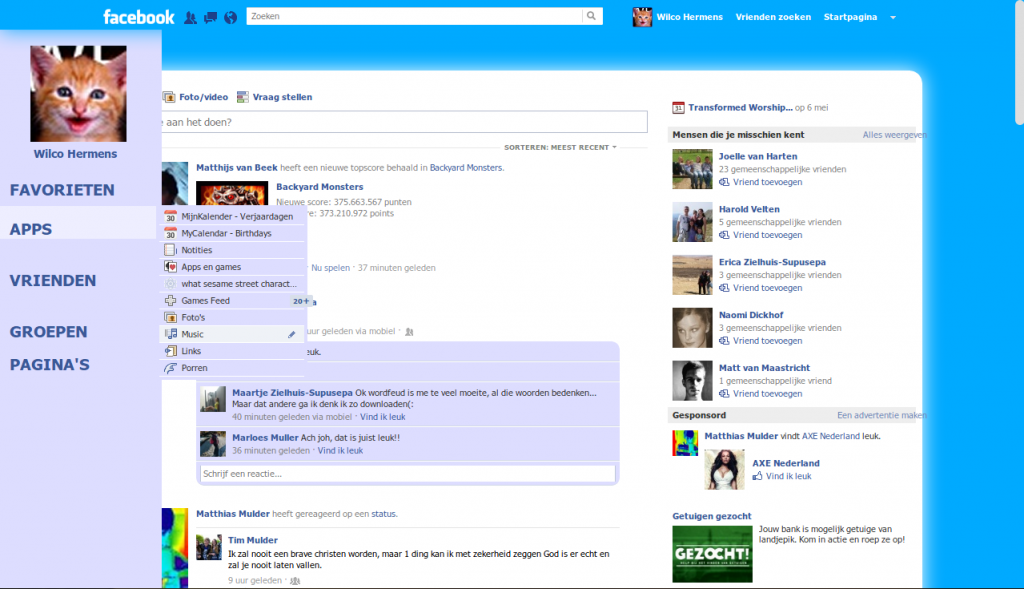Click the status update text box
Image resolution: width=1024 pixels, height=589 pixels.
tap(405, 122)
